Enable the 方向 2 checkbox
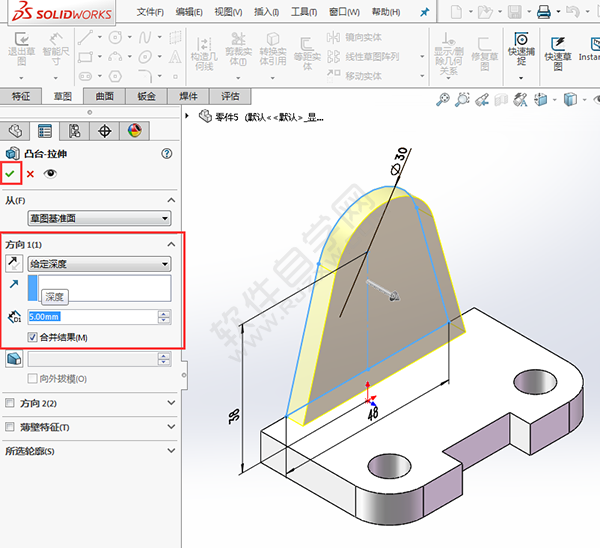 [10, 403]
